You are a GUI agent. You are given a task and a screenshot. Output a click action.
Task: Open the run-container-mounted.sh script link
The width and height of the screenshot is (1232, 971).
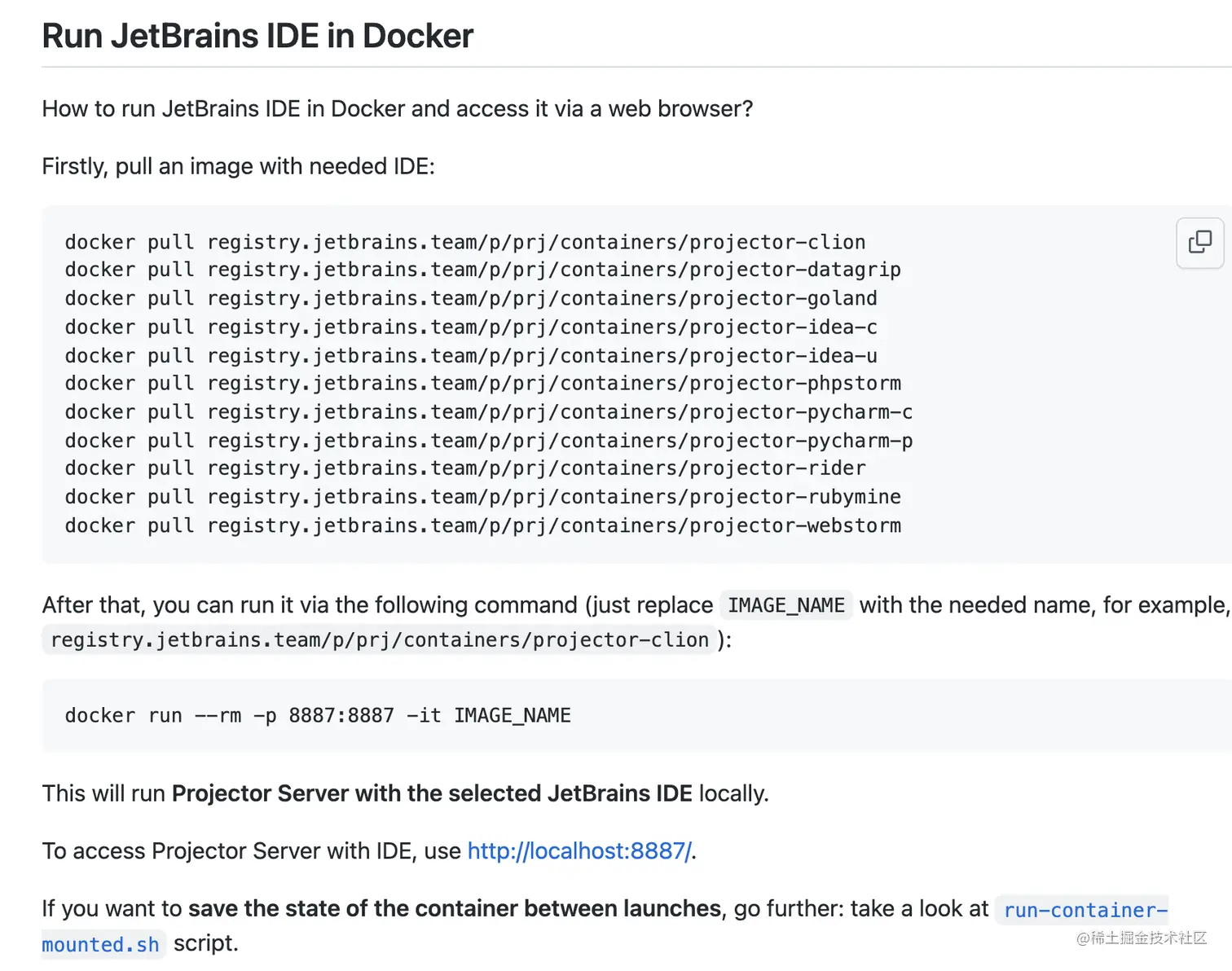[1085, 910]
